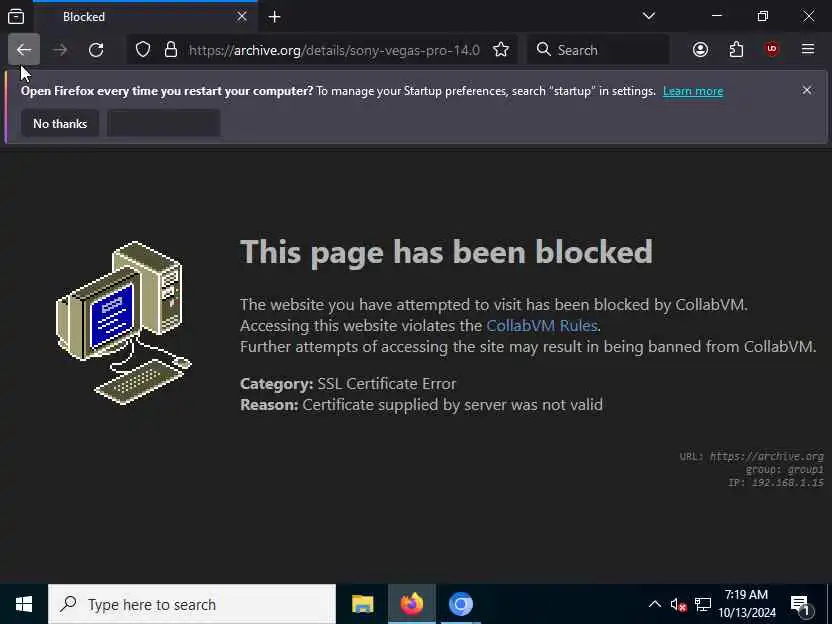This screenshot has height=624, width=832.
Task: Click the blank button beside No thanks
Action: (163, 124)
